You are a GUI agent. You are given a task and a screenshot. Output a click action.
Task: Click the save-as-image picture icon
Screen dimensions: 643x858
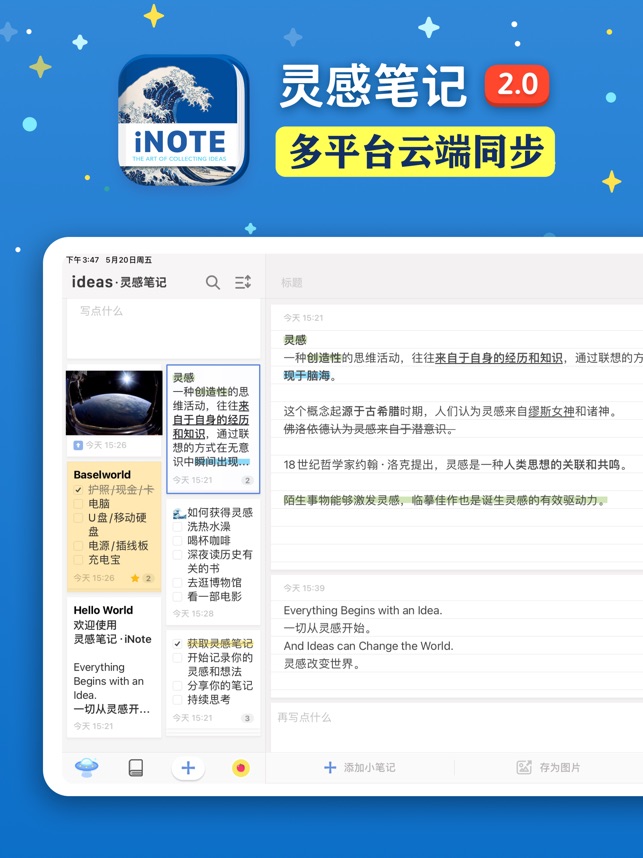pyautogui.click(x=524, y=767)
